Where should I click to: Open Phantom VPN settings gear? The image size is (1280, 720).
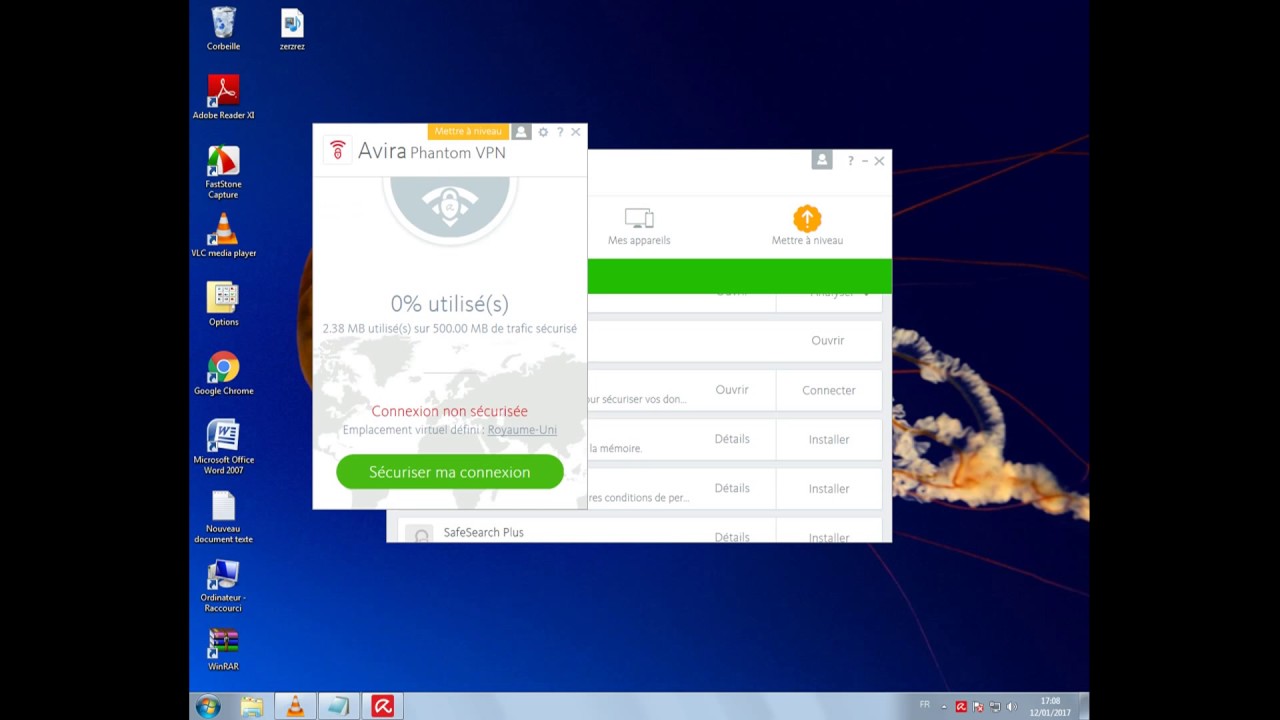click(543, 132)
